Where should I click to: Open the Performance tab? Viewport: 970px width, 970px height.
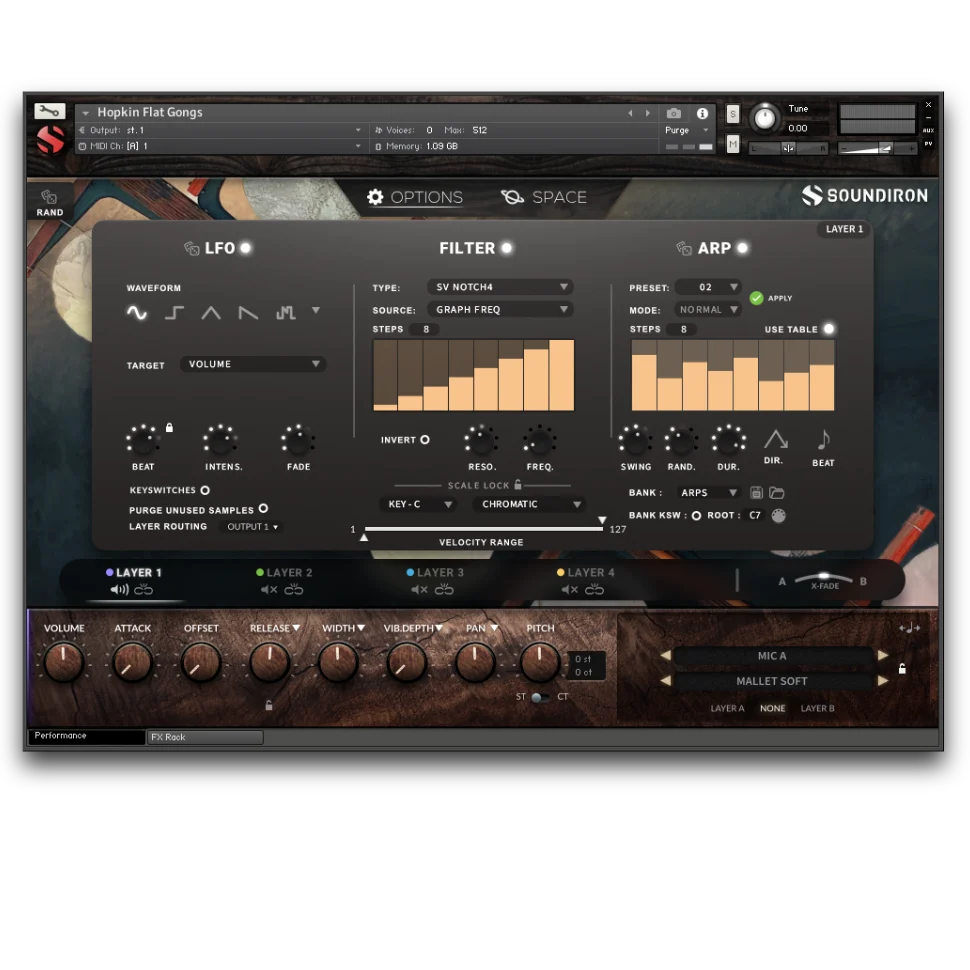(x=87, y=736)
